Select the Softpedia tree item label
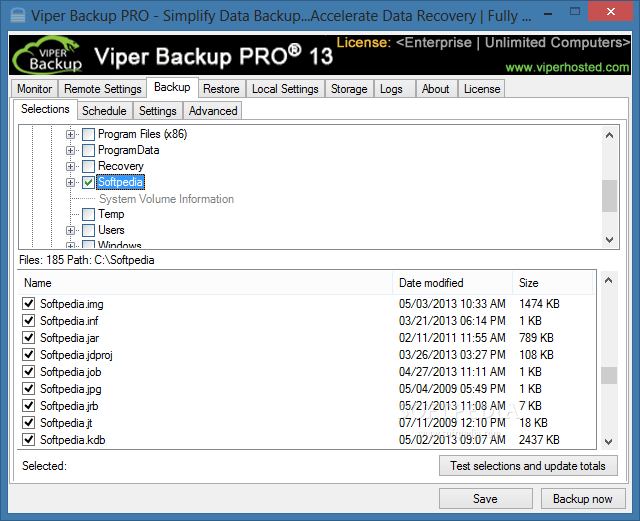Viewport: 640px width, 521px height. click(x=120, y=182)
